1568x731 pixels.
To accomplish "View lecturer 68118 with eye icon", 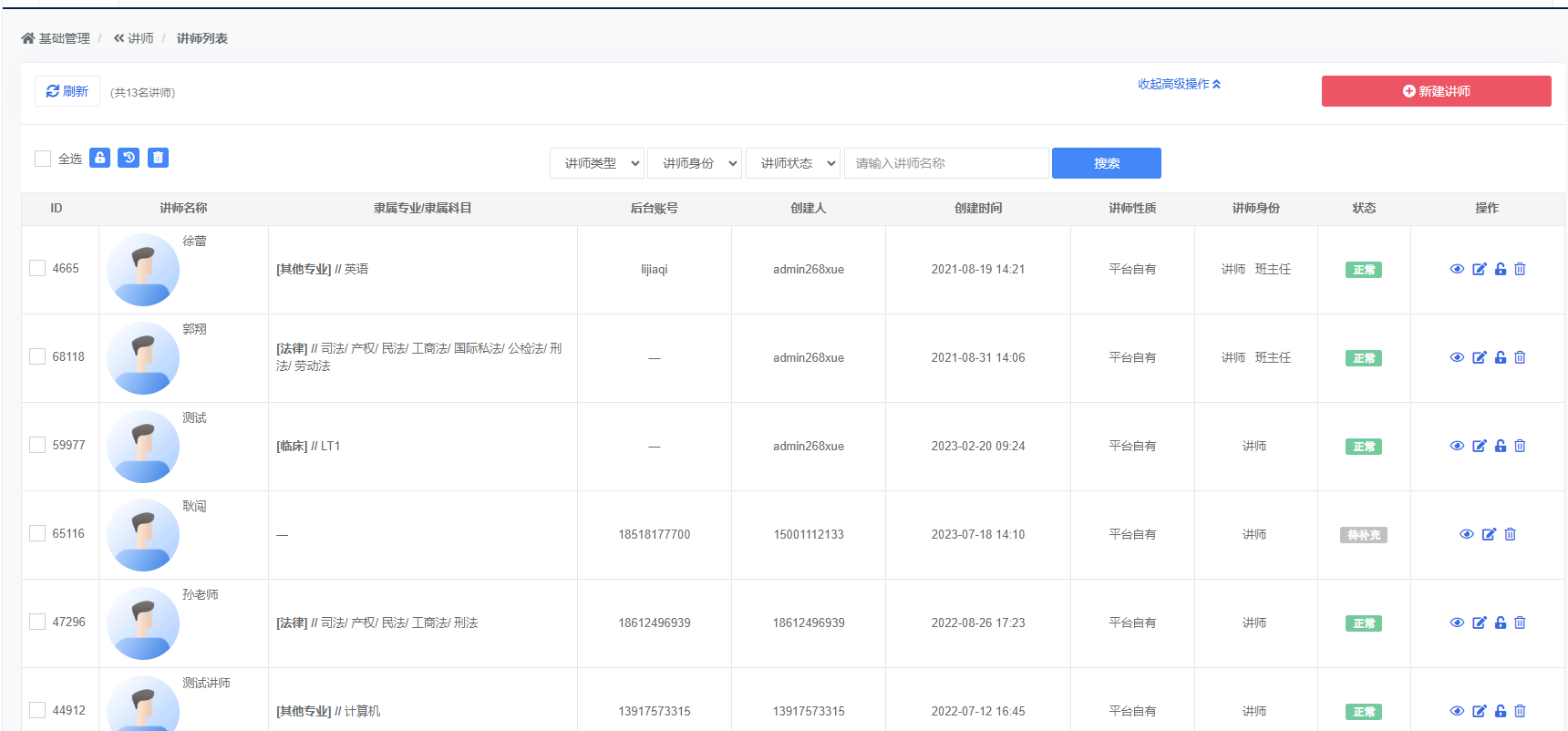I will 1457,357.
